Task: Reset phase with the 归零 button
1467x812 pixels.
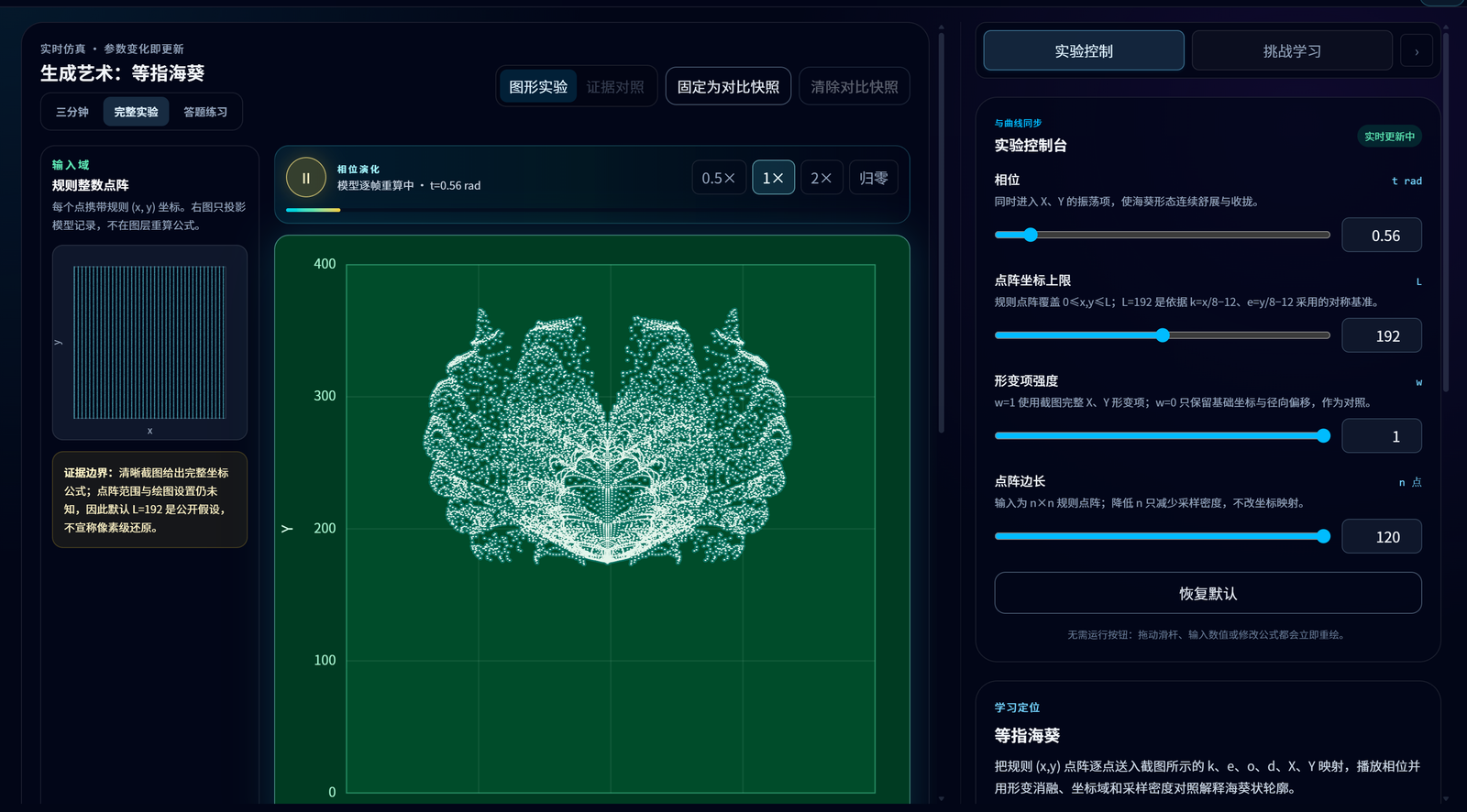Action: click(874, 178)
